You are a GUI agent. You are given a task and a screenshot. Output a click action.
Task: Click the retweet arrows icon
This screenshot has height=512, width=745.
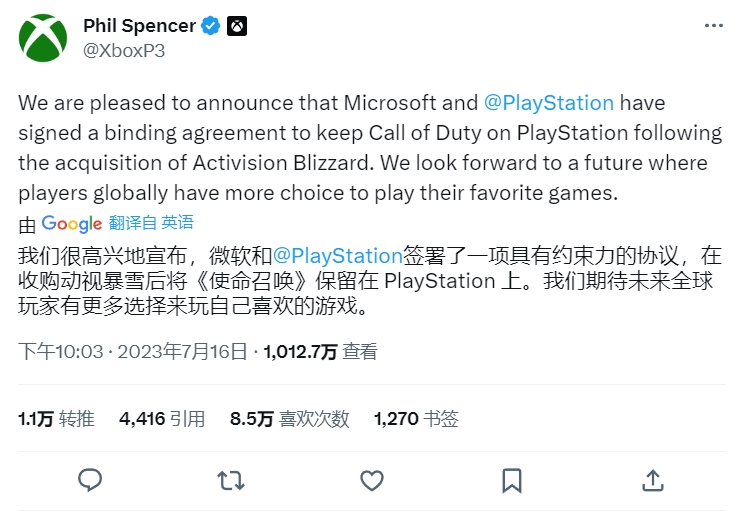click(x=231, y=480)
